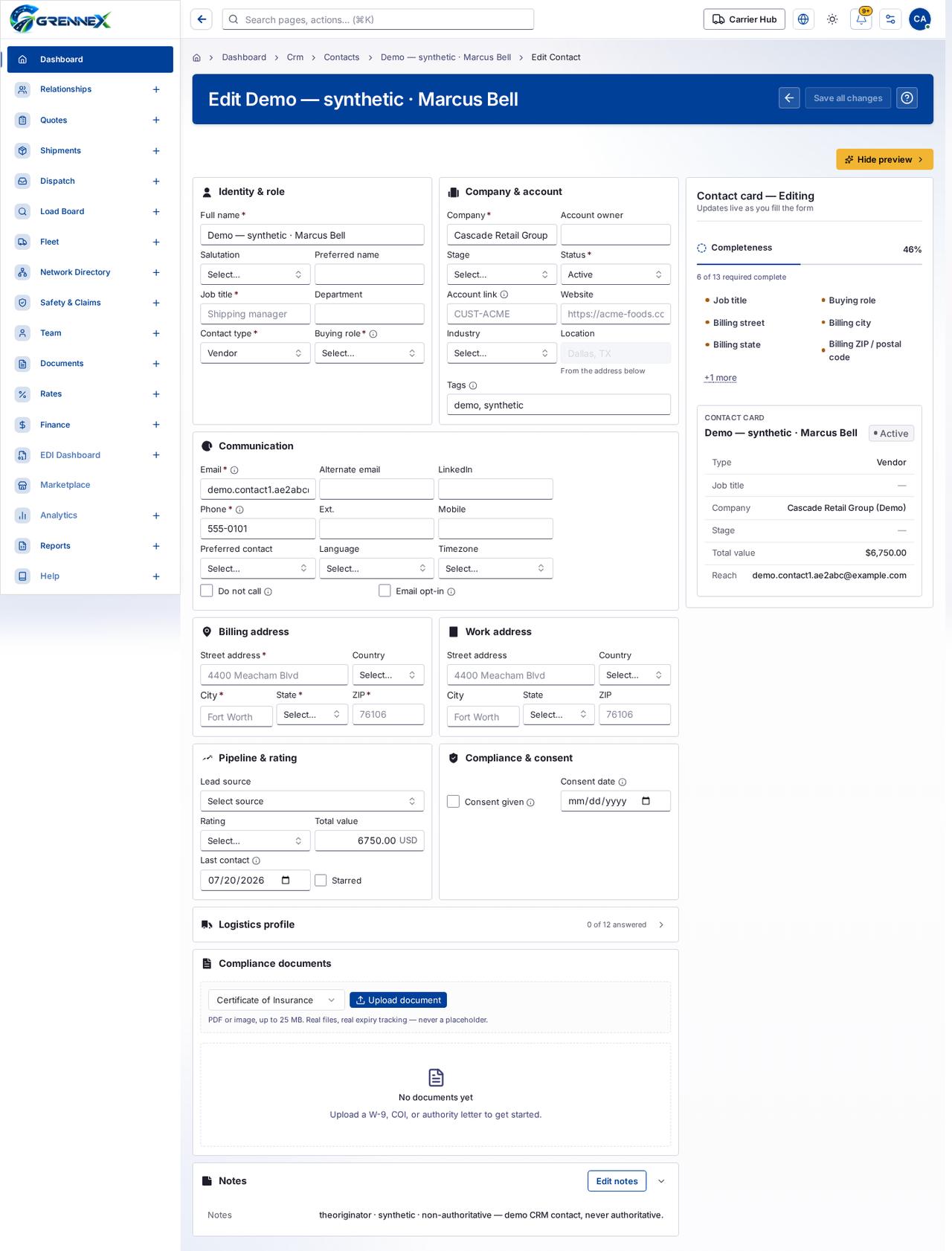Show info icon next to Tags label
Screen dimensions: 952x1251
coord(473,385)
